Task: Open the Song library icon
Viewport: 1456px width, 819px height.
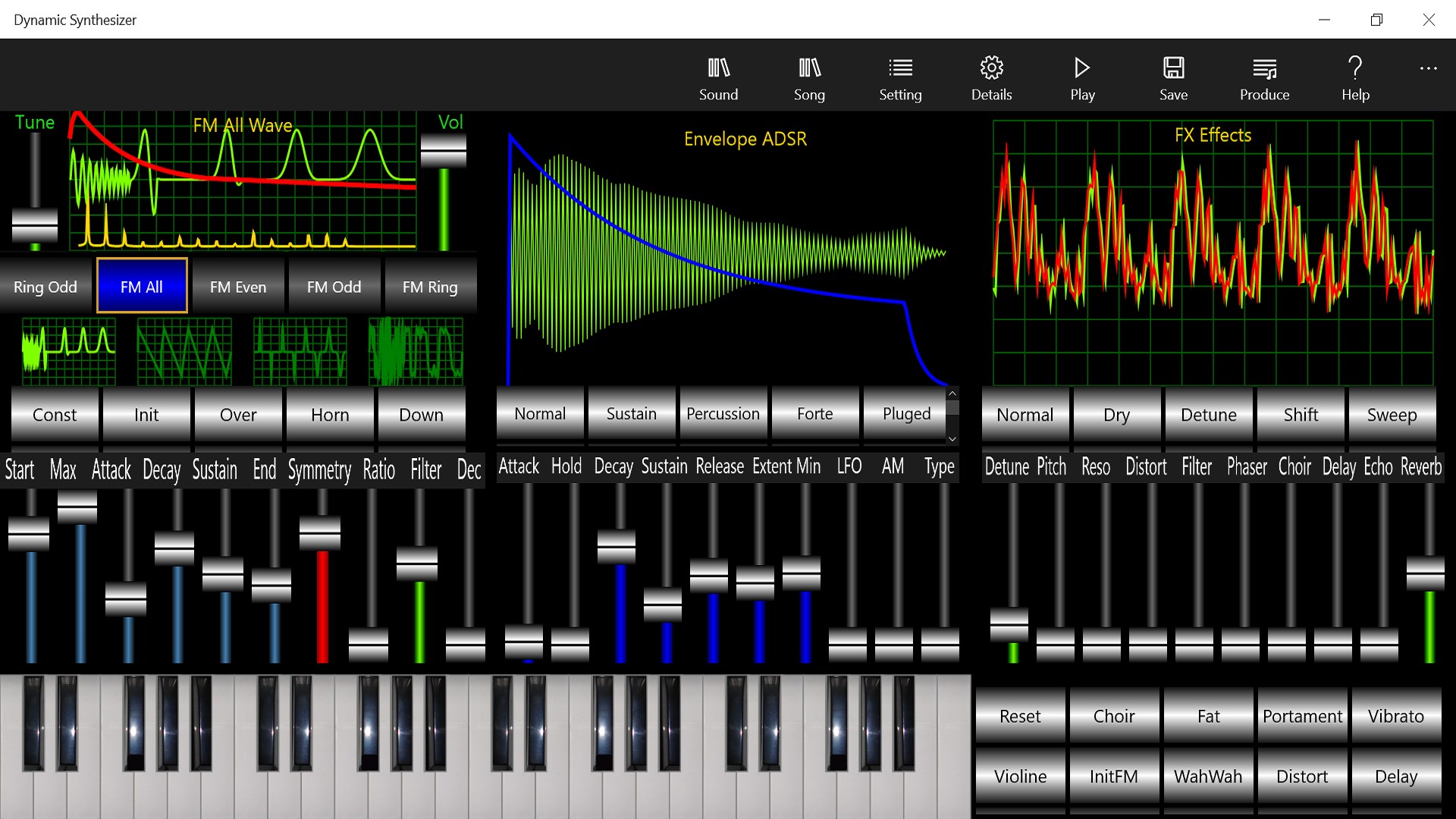Action: tap(809, 68)
